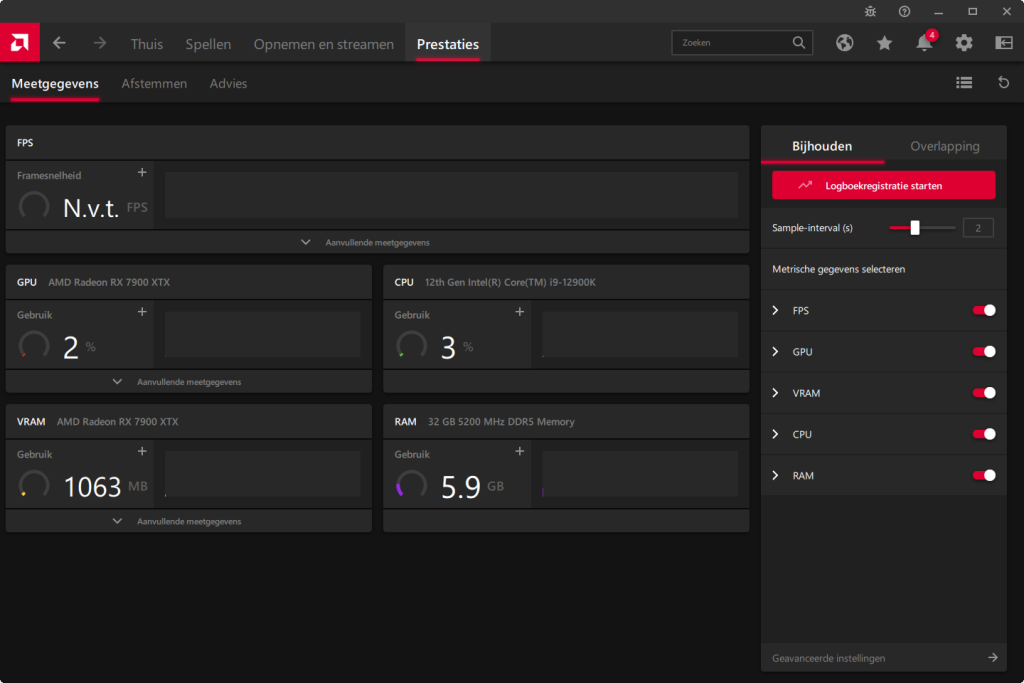Switch to list view layout icon

964,83
